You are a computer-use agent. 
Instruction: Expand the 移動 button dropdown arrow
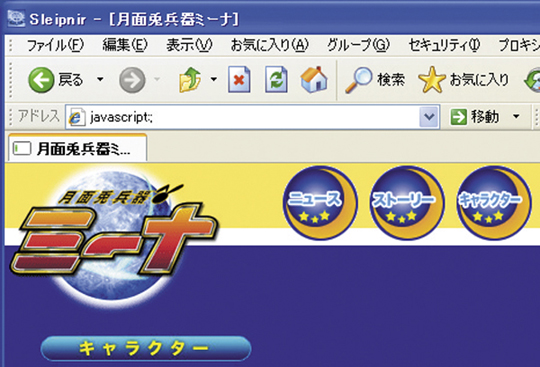pos(516,117)
